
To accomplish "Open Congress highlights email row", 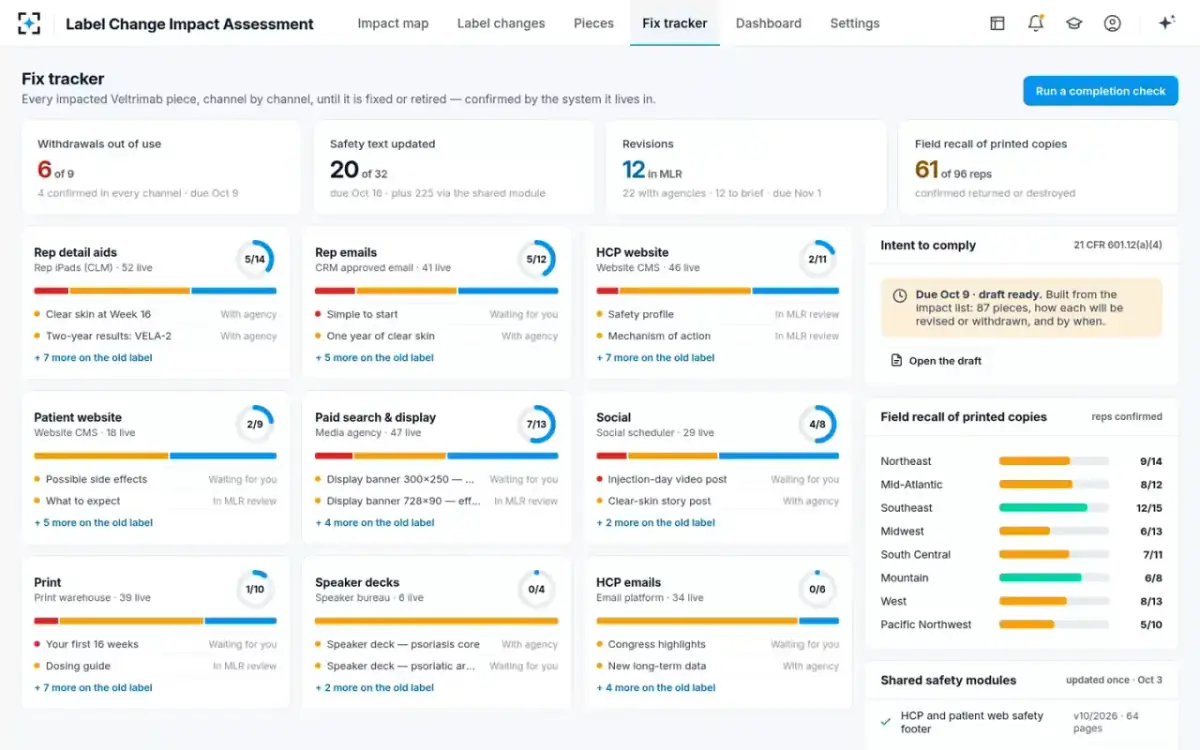I will 717,644.
